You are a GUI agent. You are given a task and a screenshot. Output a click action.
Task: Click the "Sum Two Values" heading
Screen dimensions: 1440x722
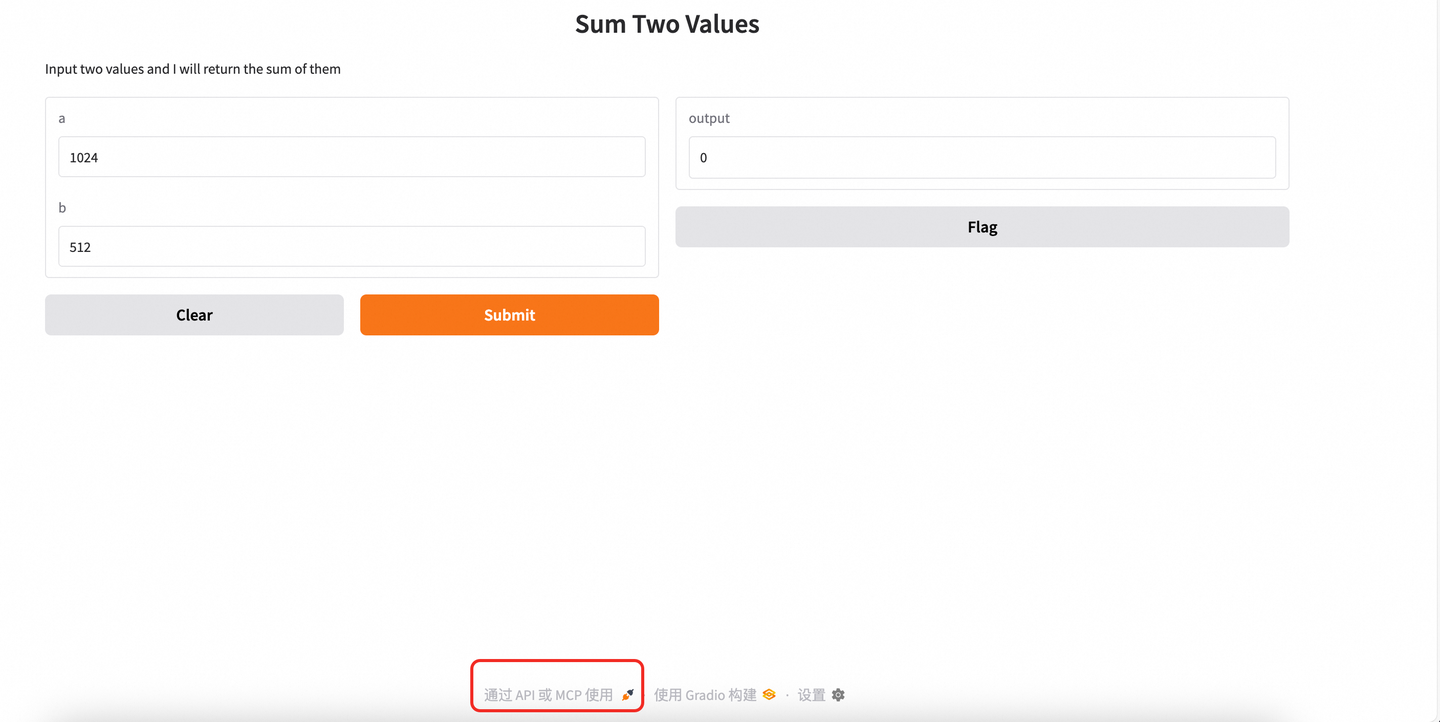point(667,24)
